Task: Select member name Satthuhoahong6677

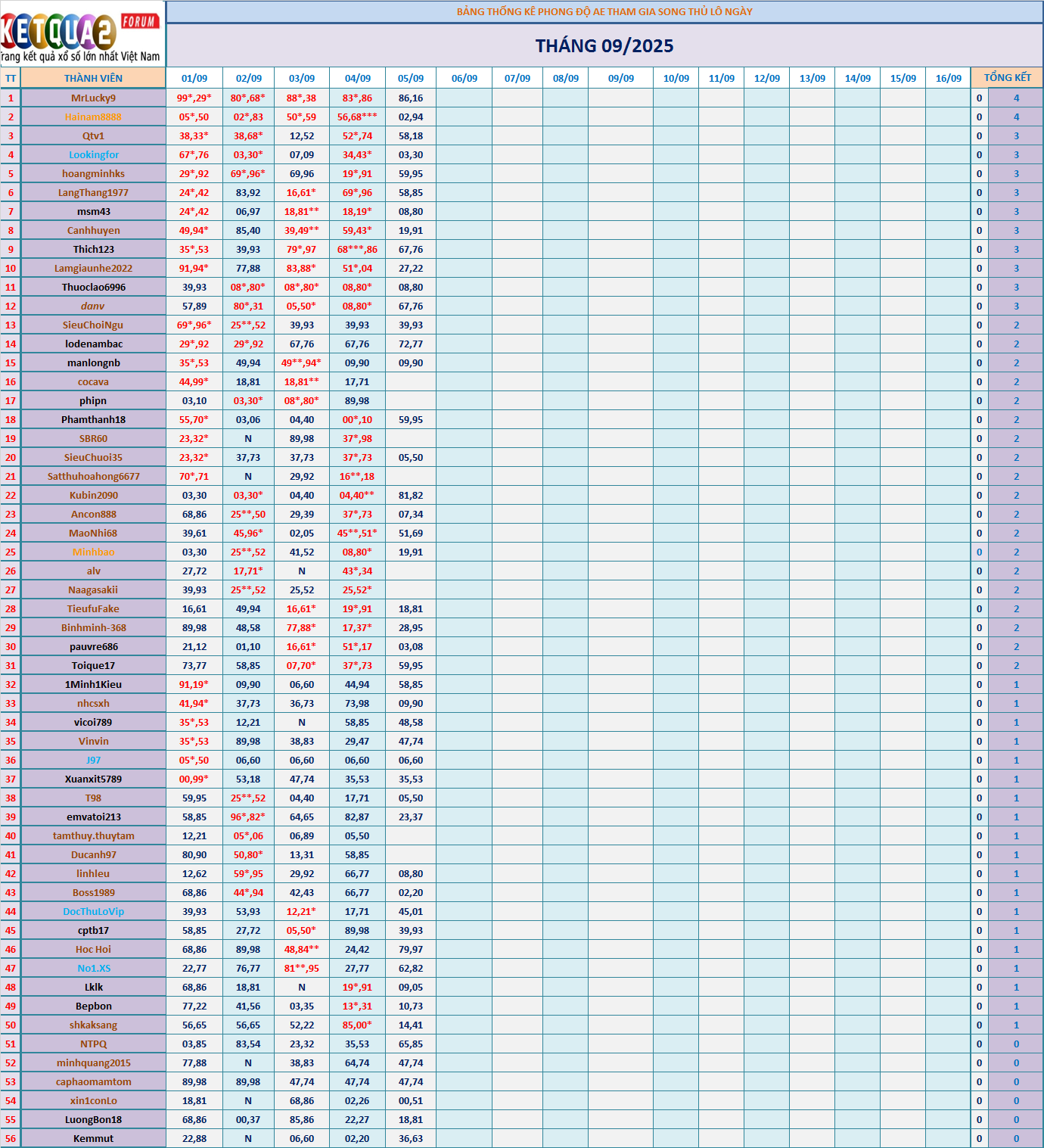Action: click(x=93, y=476)
